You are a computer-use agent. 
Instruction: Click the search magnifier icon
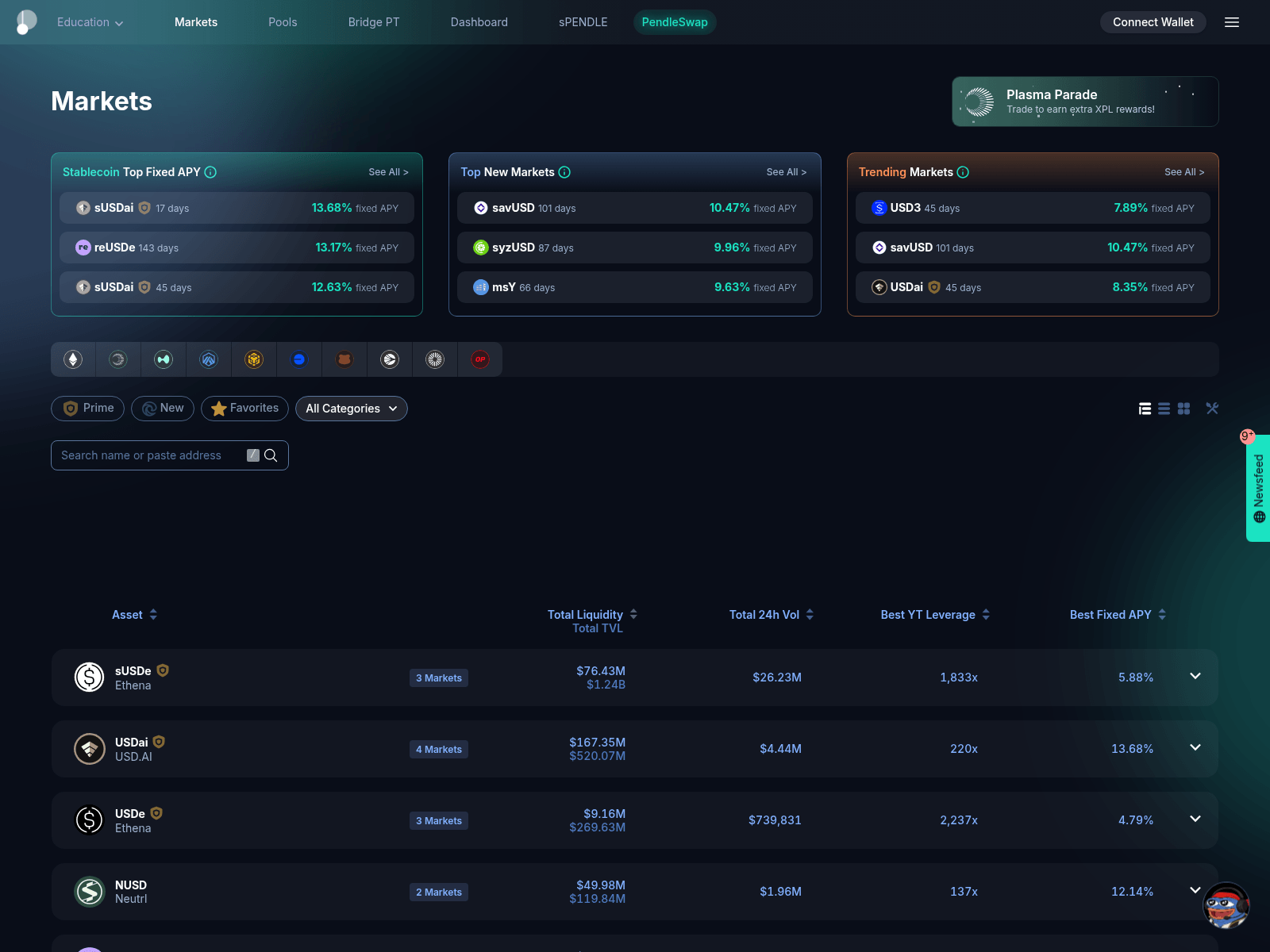point(271,455)
